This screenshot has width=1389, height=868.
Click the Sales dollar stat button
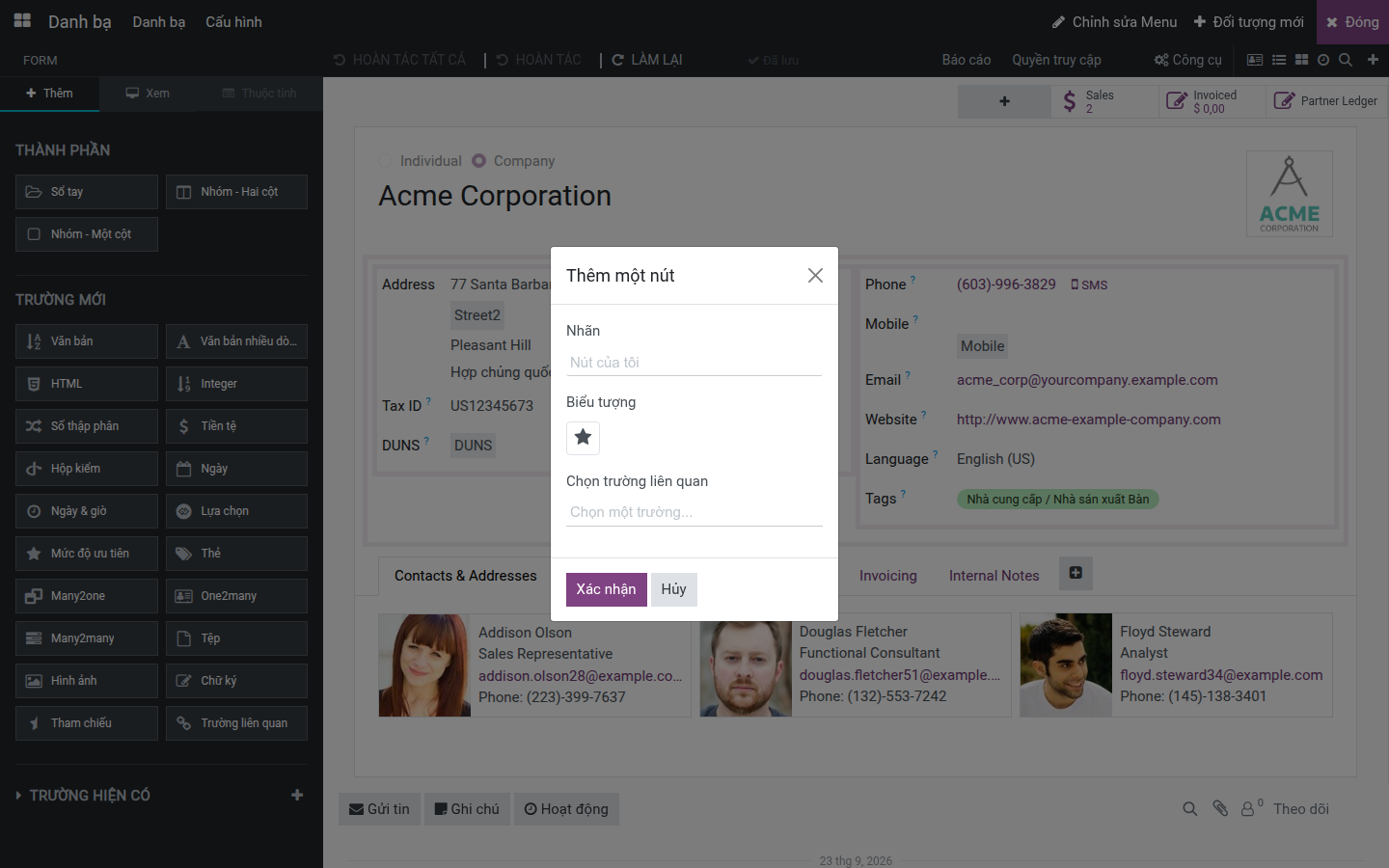click(x=1104, y=101)
